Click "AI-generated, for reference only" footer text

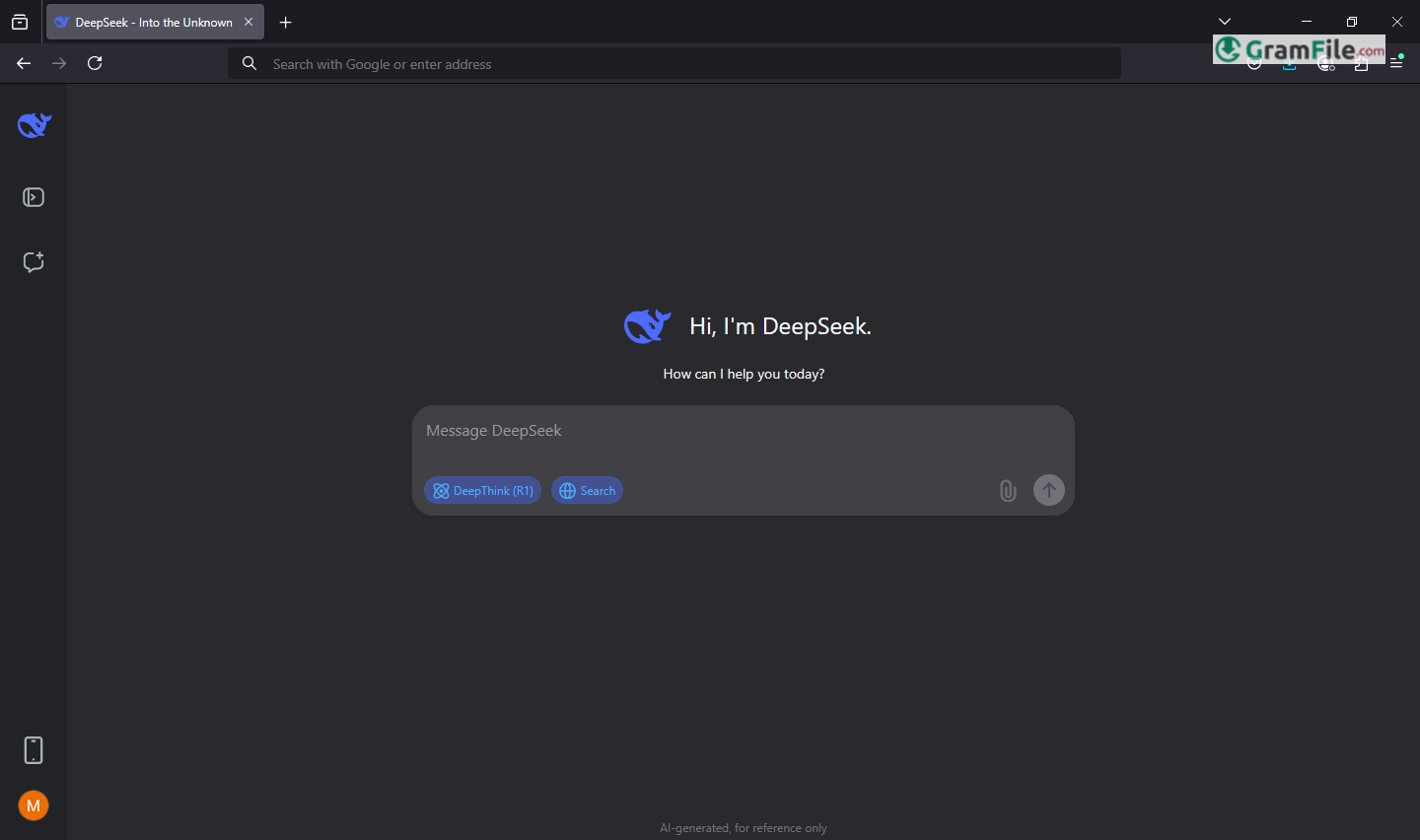point(744,828)
